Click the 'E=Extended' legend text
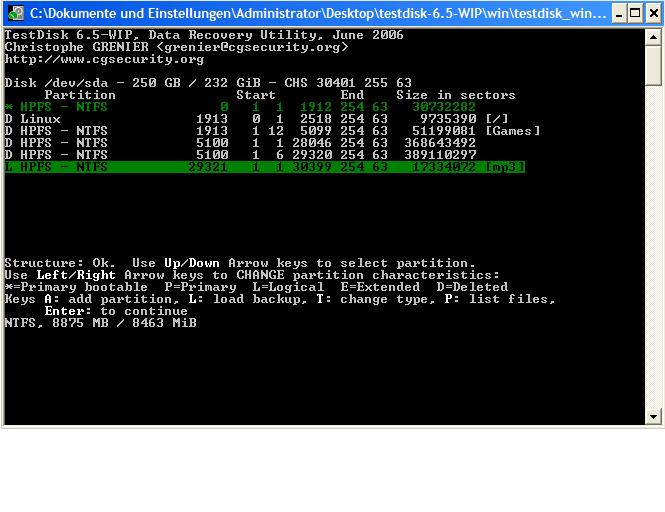Screen dimensions: 665x512 [380, 287]
